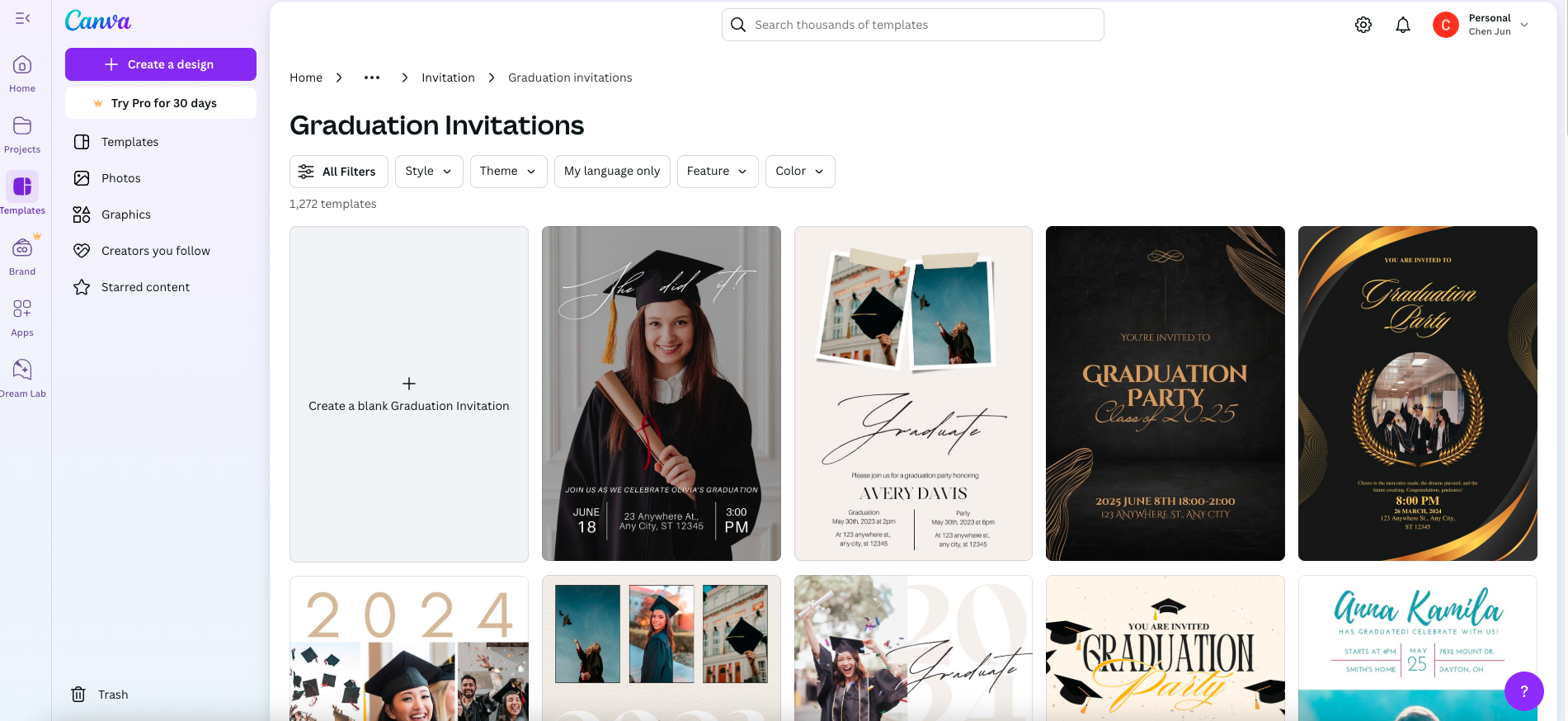Open Graduation Party Class of 2025 template
The height and width of the screenshot is (721, 1568).
(1165, 393)
